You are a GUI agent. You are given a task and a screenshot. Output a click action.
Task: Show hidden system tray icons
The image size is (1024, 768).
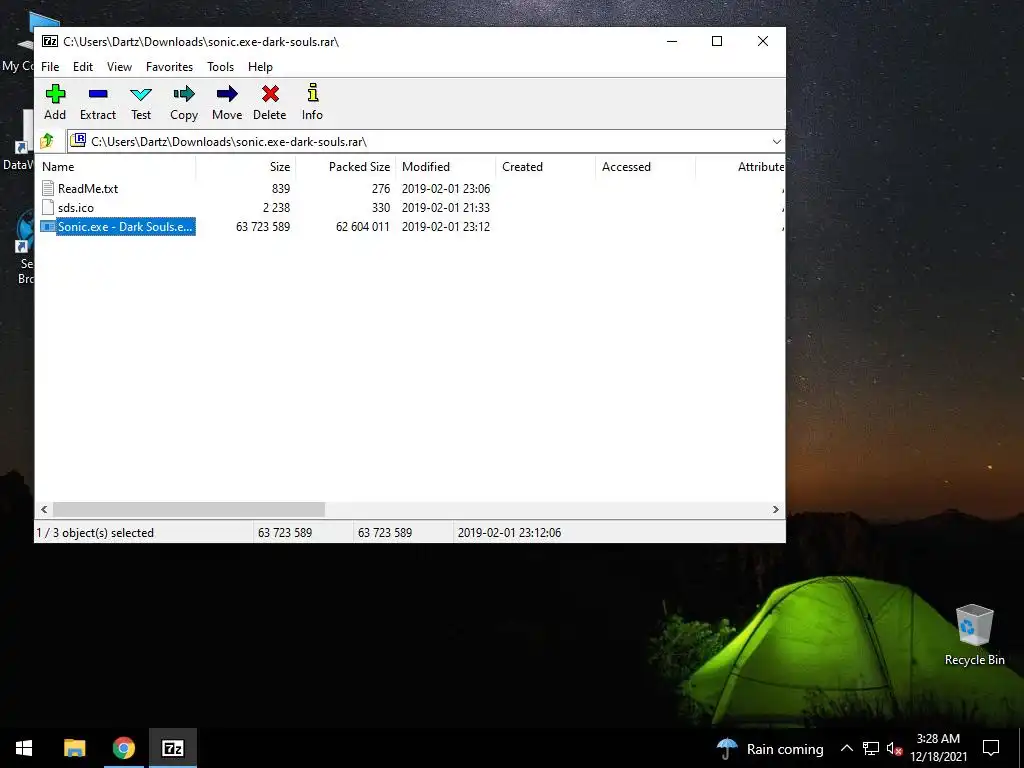846,748
